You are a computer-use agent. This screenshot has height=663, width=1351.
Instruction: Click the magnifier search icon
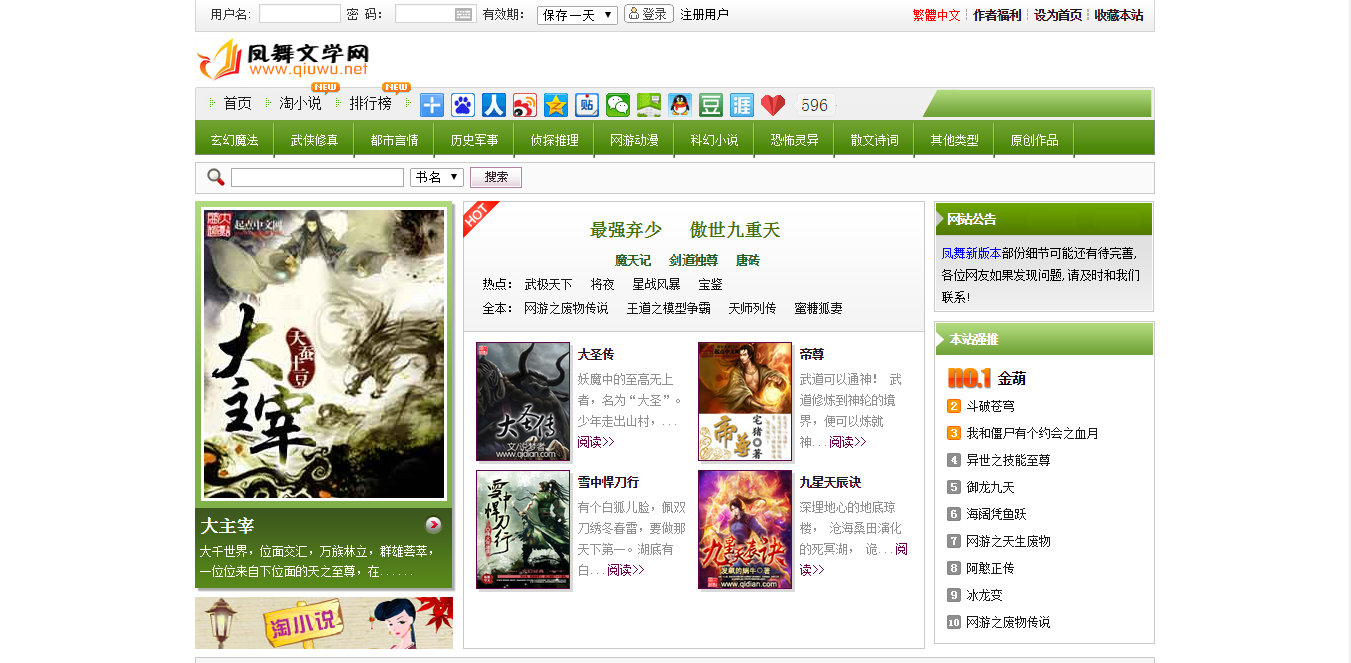216,177
